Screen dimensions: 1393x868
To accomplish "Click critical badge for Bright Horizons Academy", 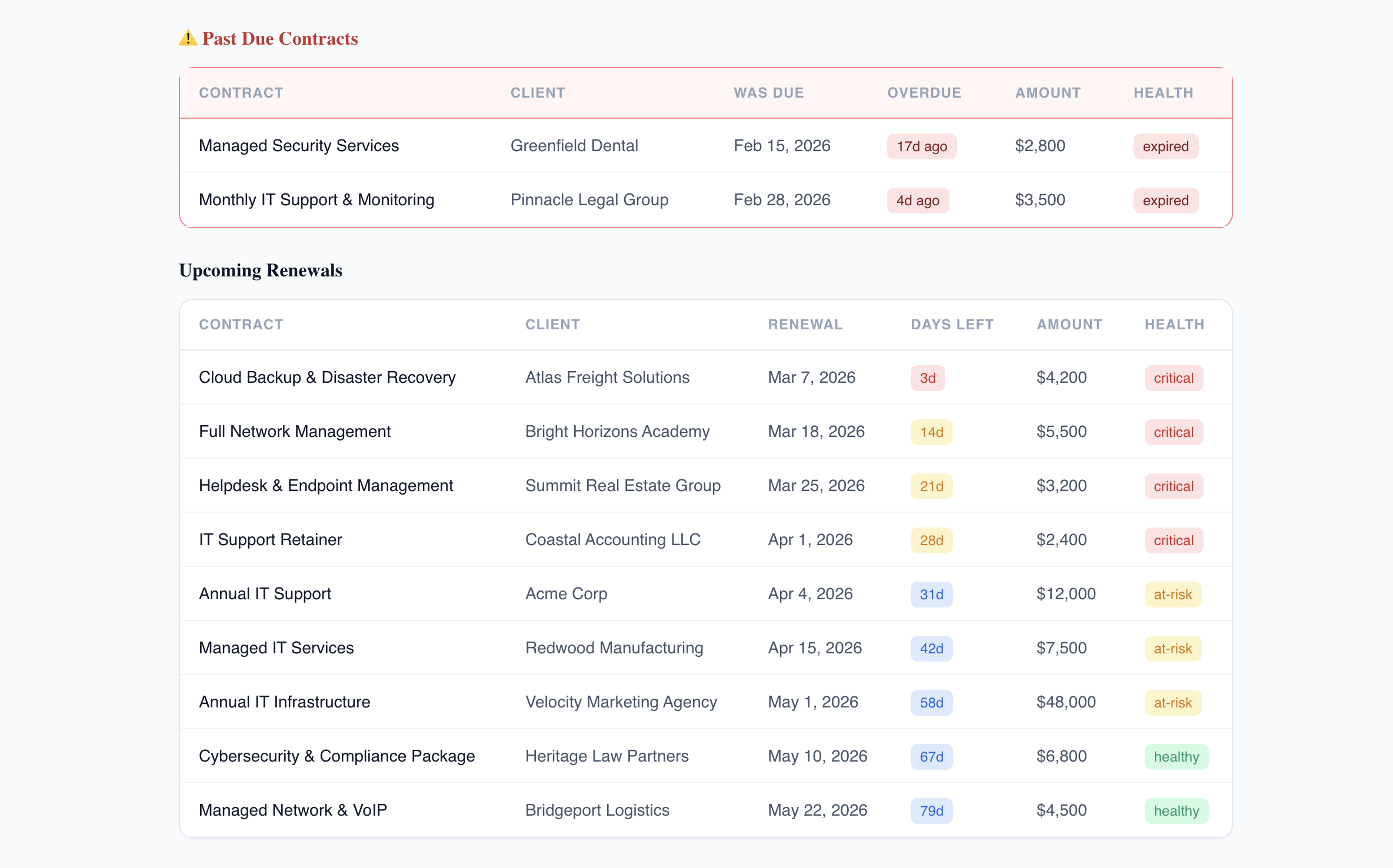I will click(1173, 432).
